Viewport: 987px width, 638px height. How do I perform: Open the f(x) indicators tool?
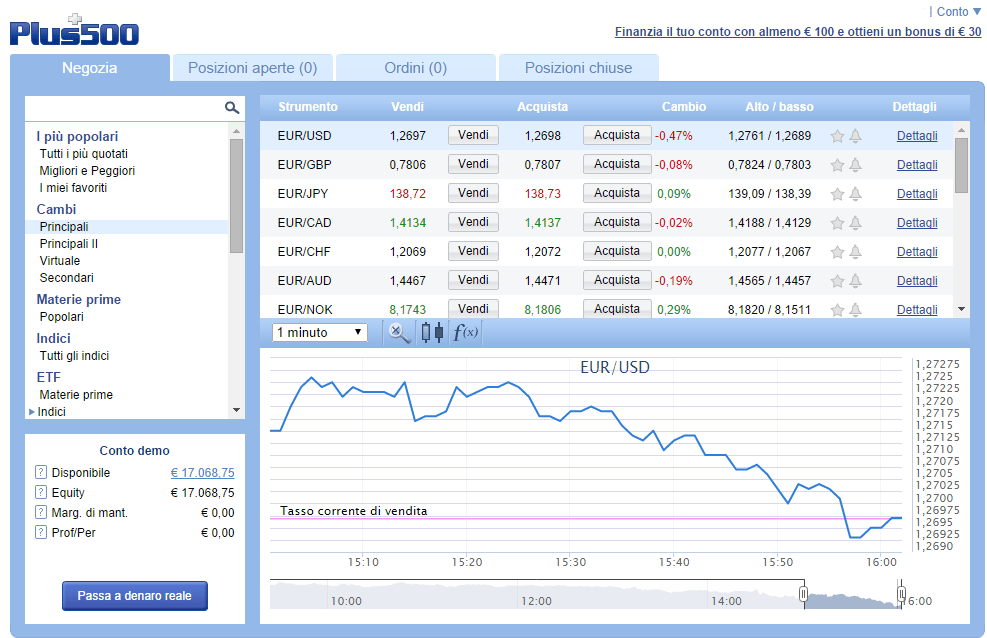coord(466,332)
